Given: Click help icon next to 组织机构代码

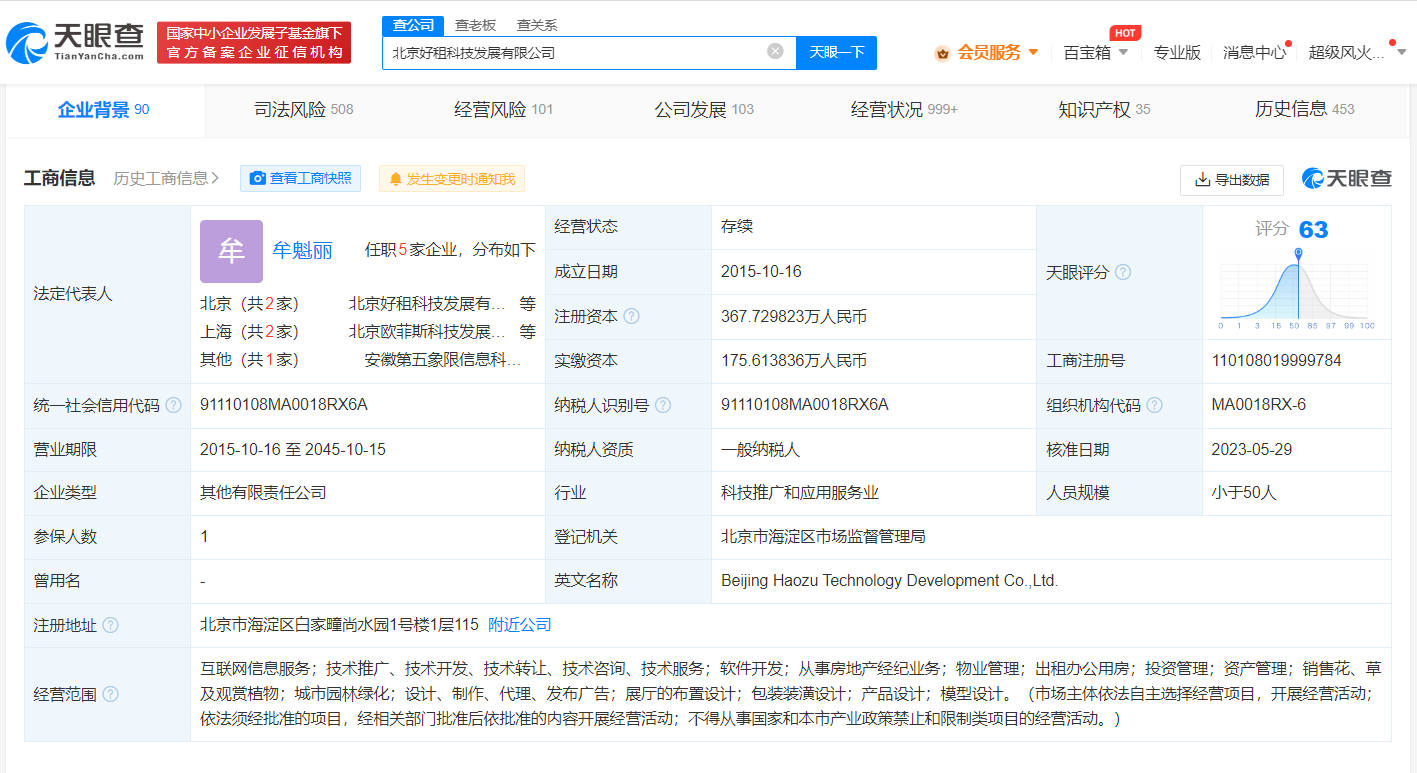Looking at the screenshot, I should pos(1155,405).
